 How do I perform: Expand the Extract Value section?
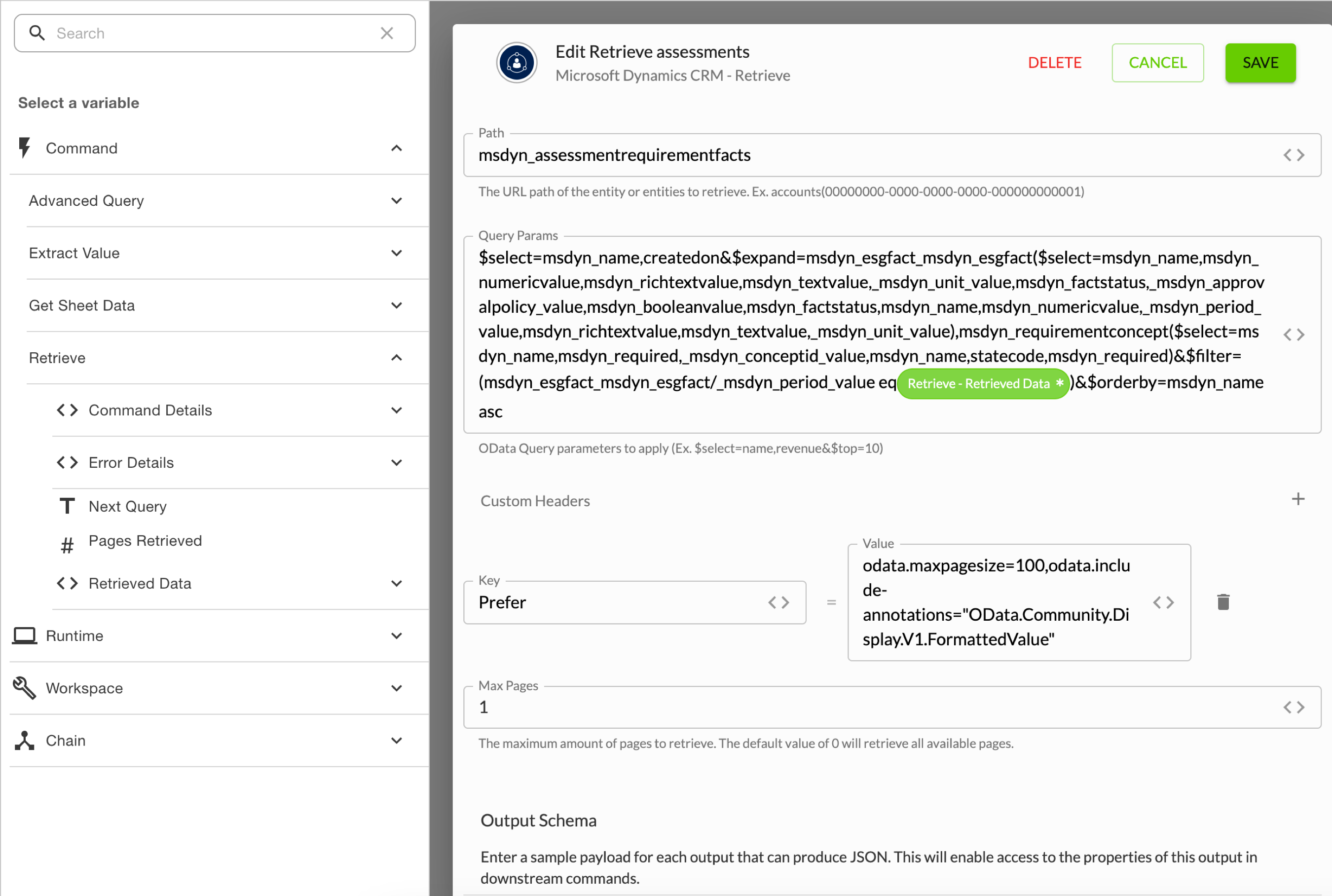click(397, 253)
